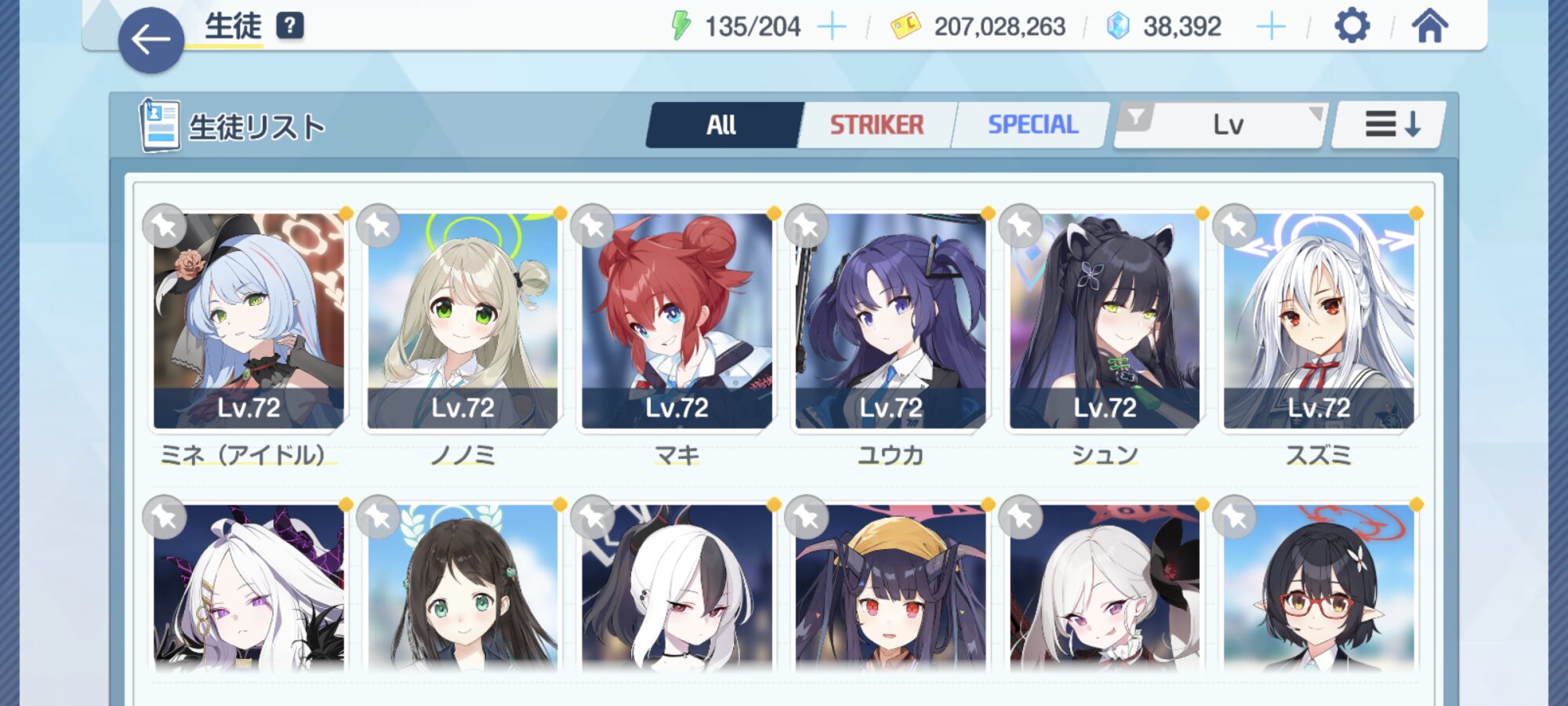Show All students tab

[x=722, y=125]
